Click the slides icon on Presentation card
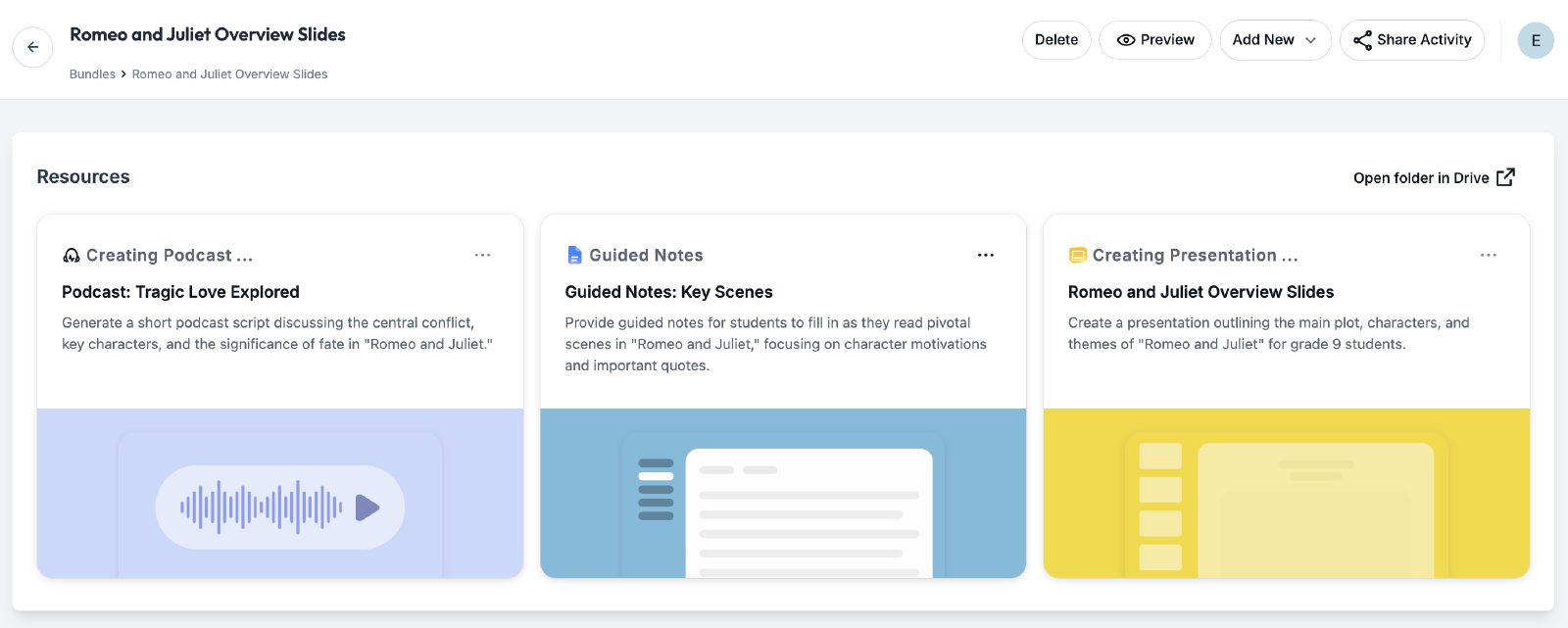The width and height of the screenshot is (1568, 628). [x=1078, y=255]
